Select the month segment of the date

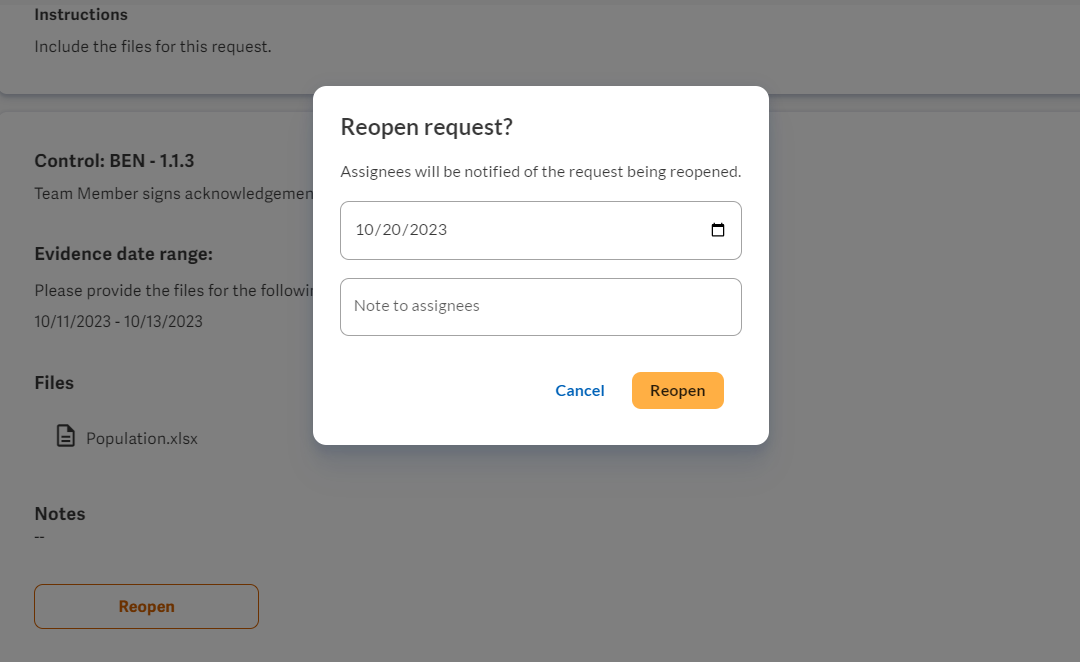(367, 229)
